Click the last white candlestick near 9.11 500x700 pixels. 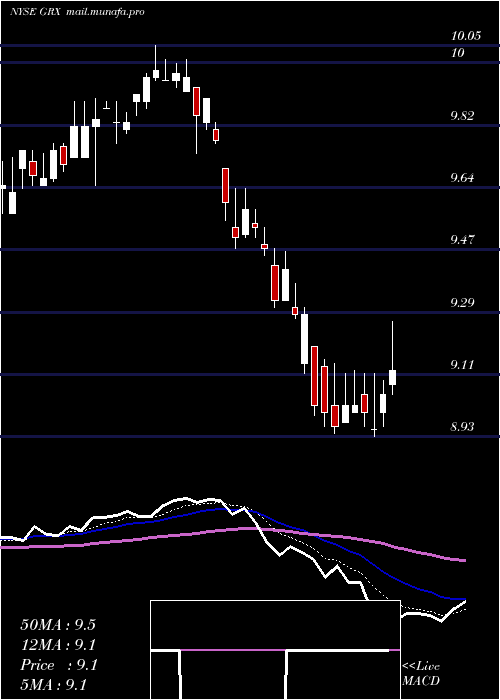tap(392, 377)
